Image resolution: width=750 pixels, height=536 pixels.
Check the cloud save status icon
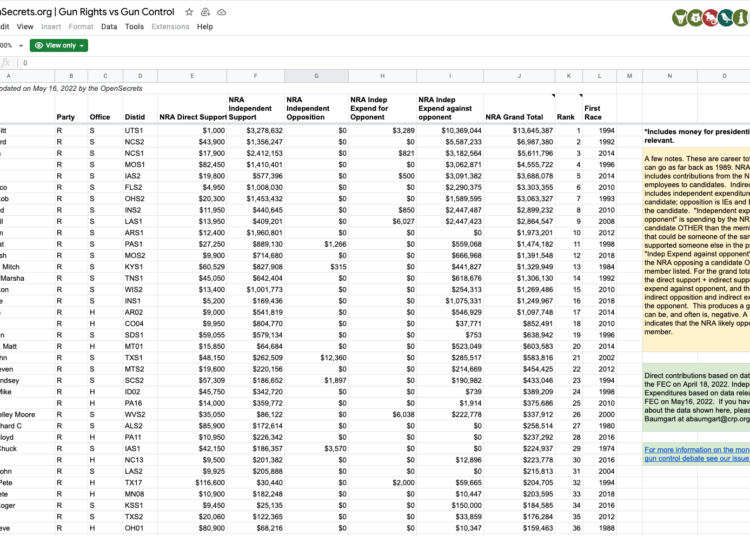[x=221, y=12]
